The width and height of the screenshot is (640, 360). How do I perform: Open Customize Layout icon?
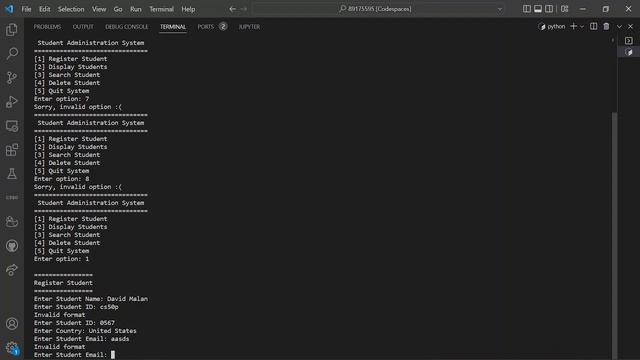pyautogui.click(x=564, y=9)
